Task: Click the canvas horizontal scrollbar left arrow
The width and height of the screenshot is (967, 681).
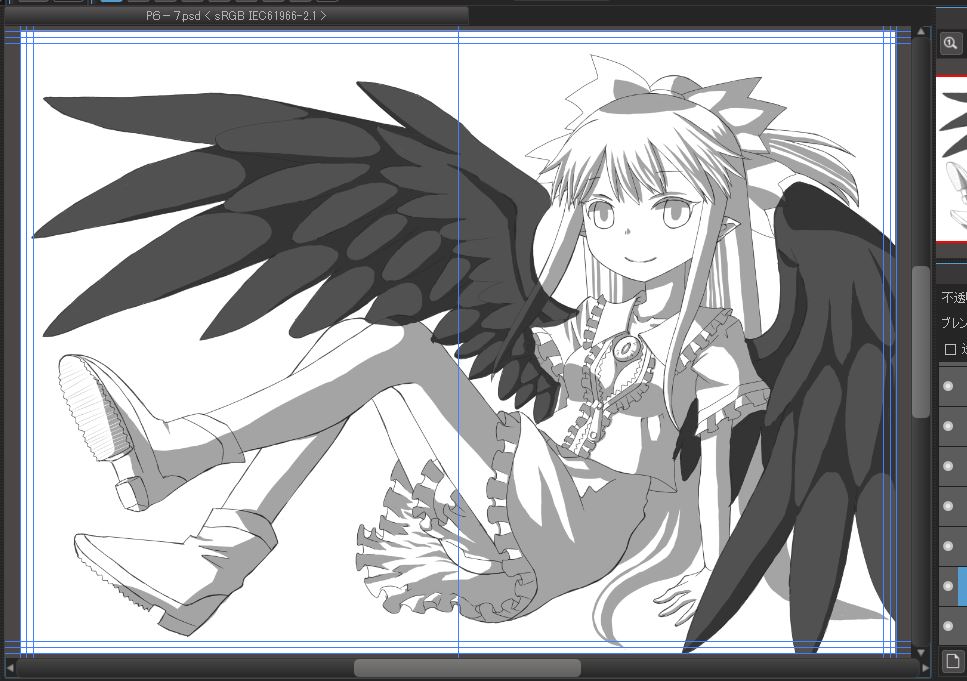Action: tap(10, 667)
